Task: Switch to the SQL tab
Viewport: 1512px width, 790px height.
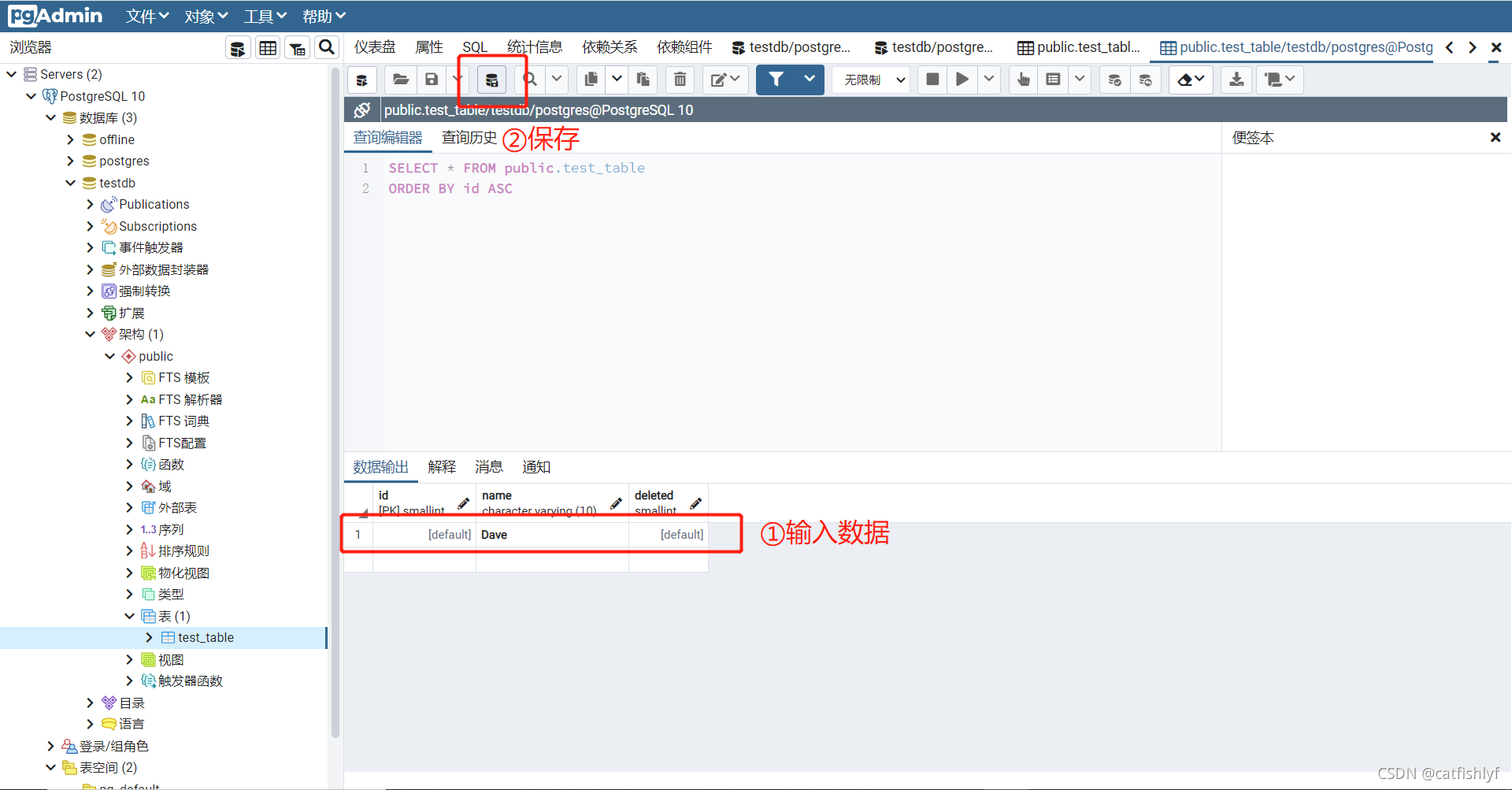Action: (x=475, y=47)
